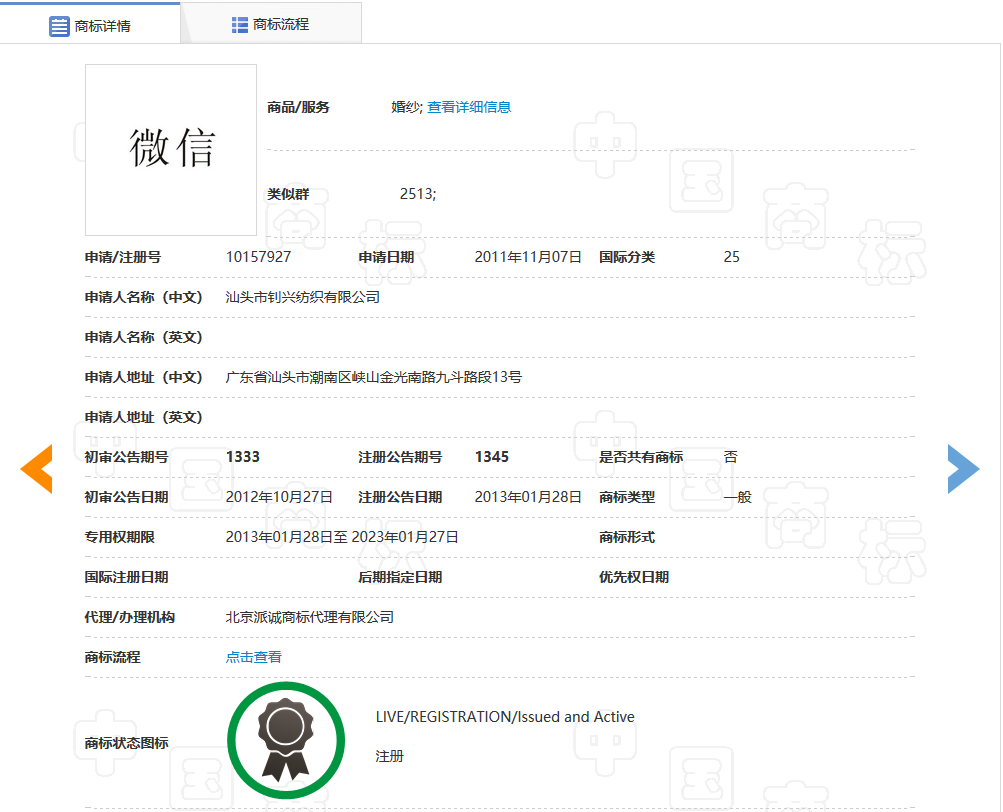Click preliminary announcement issue number 1333
The image size is (1003, 812).
pyautogui.click(x=242, y=457)
